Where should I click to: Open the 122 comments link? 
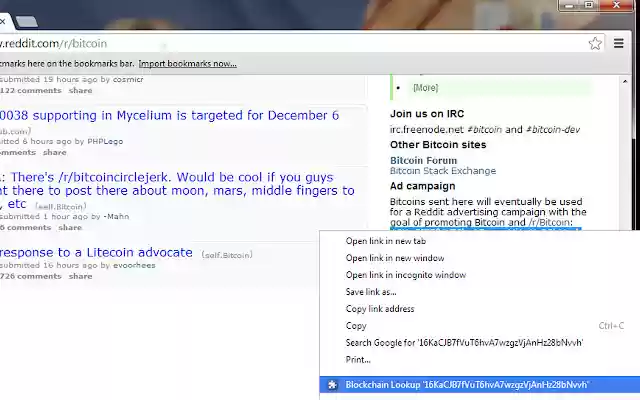(x=30, y=91)
